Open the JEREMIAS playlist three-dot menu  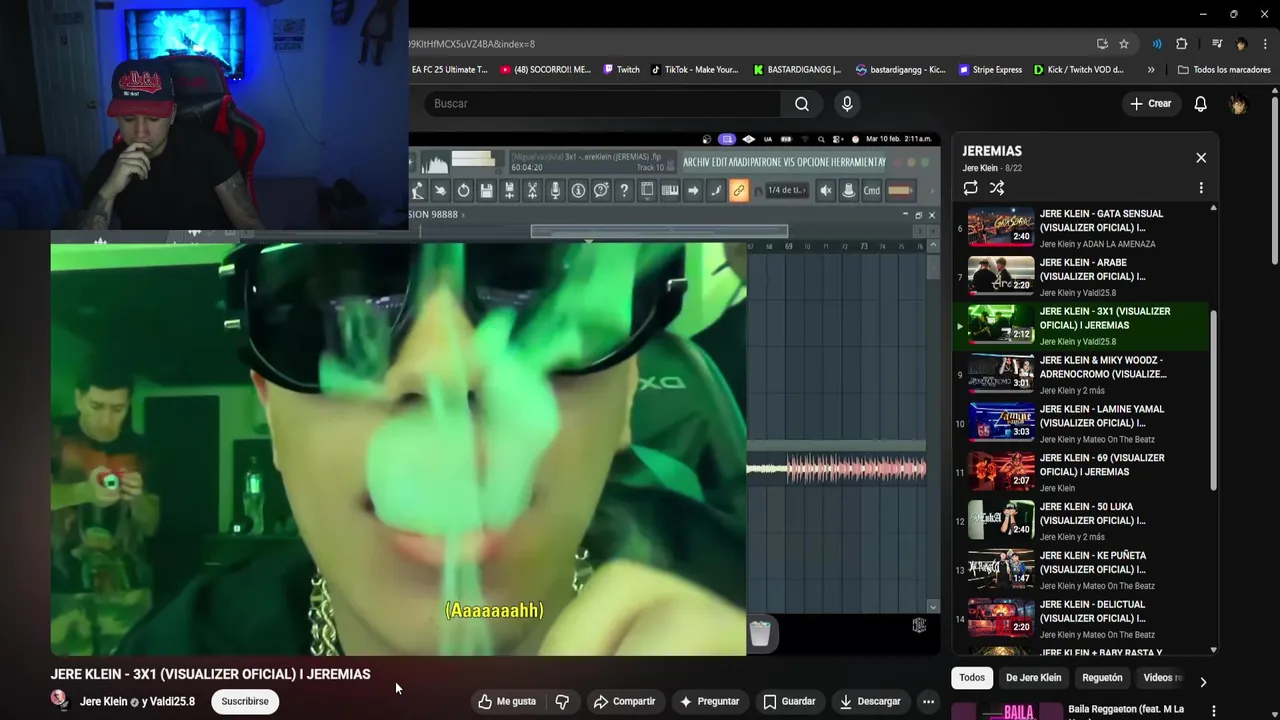(1201, 188)
